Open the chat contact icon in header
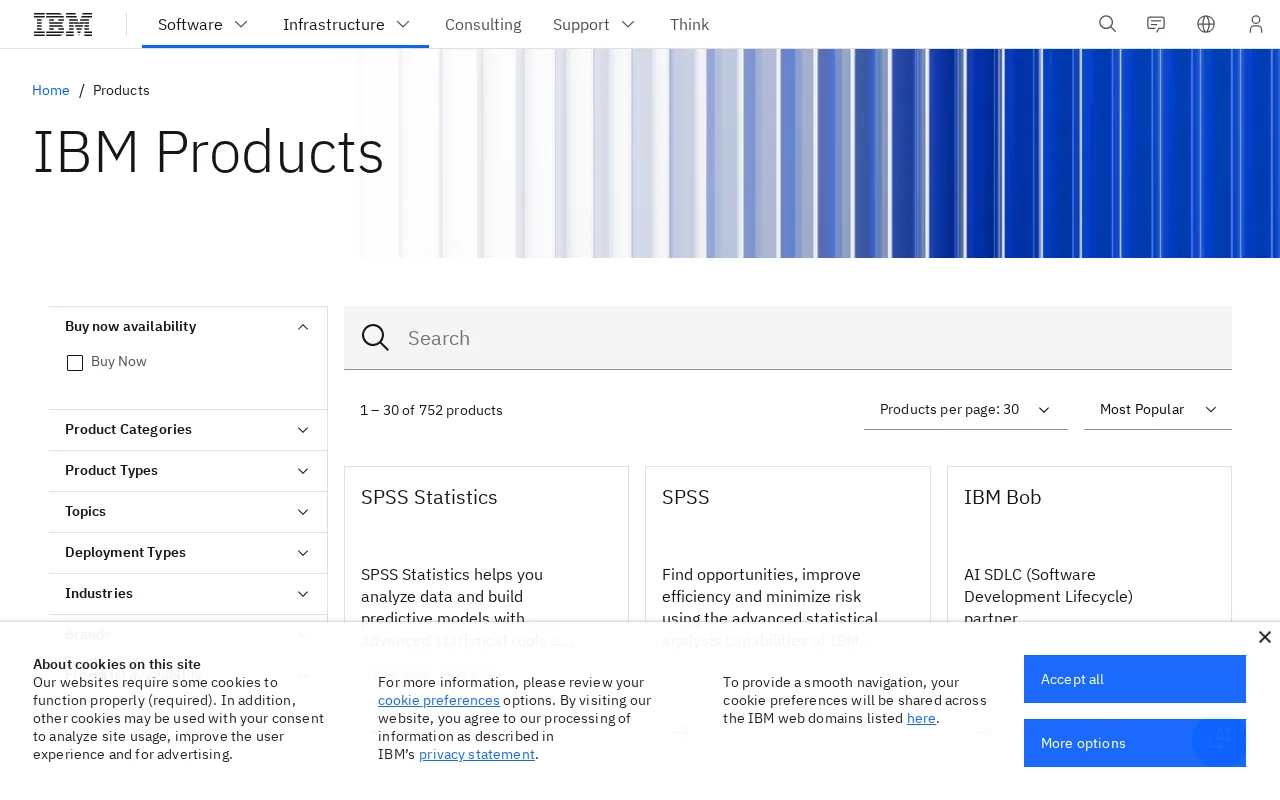The width and height of the screenshot is (1280, 800). click(x=1156, y=24)
